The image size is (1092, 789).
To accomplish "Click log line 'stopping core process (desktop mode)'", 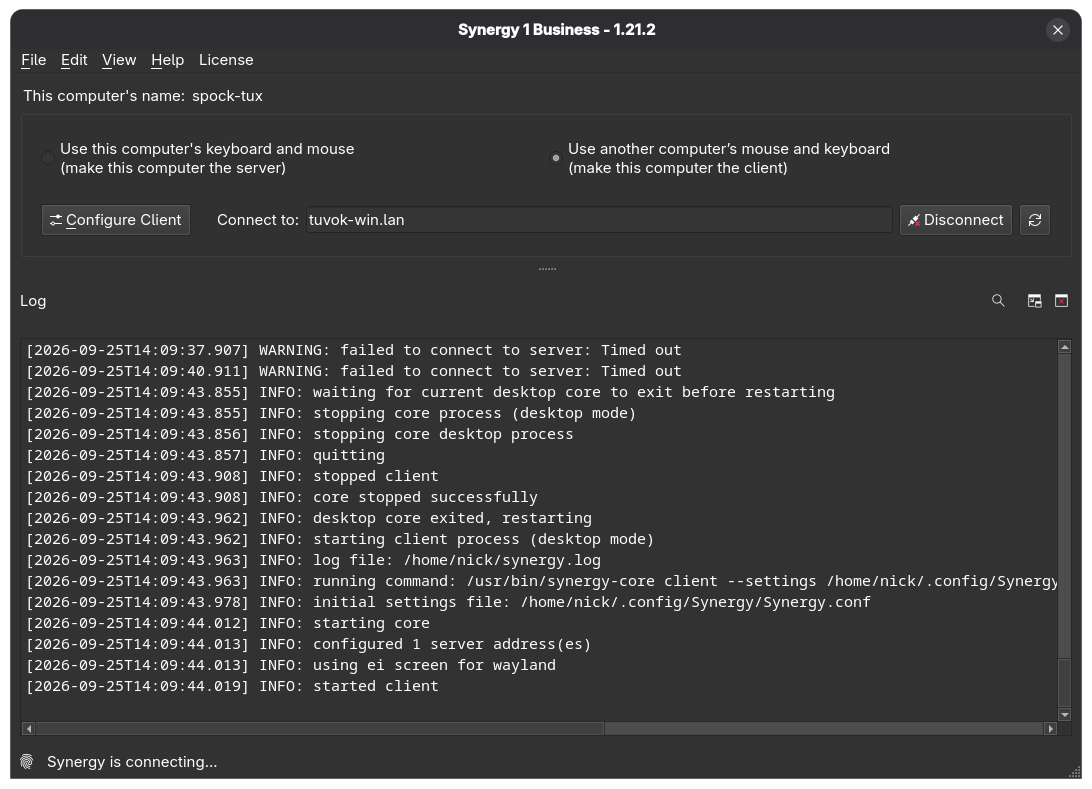I will [331, 413].
